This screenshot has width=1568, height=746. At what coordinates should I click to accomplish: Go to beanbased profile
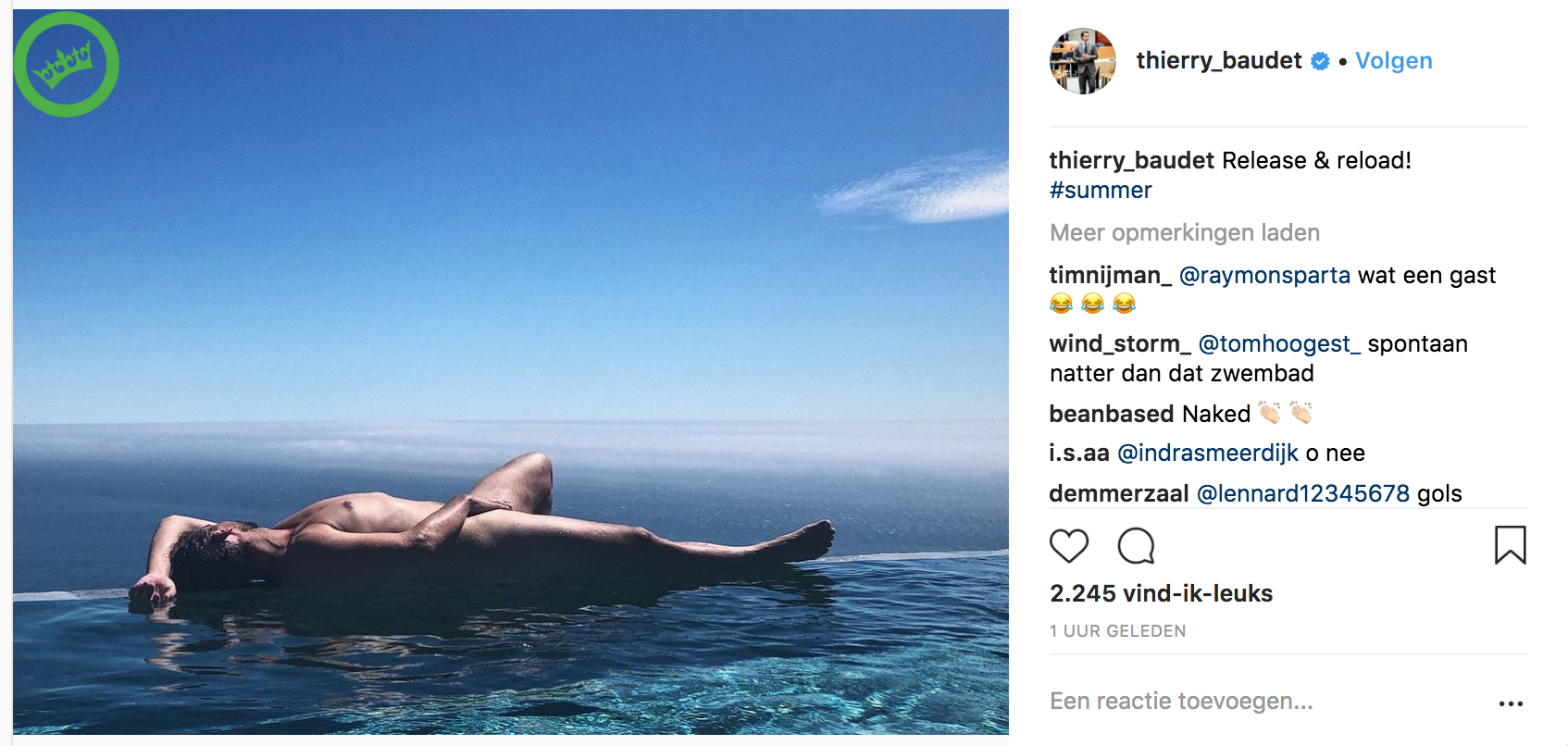pyautogui.click(x=1112, y=414)
